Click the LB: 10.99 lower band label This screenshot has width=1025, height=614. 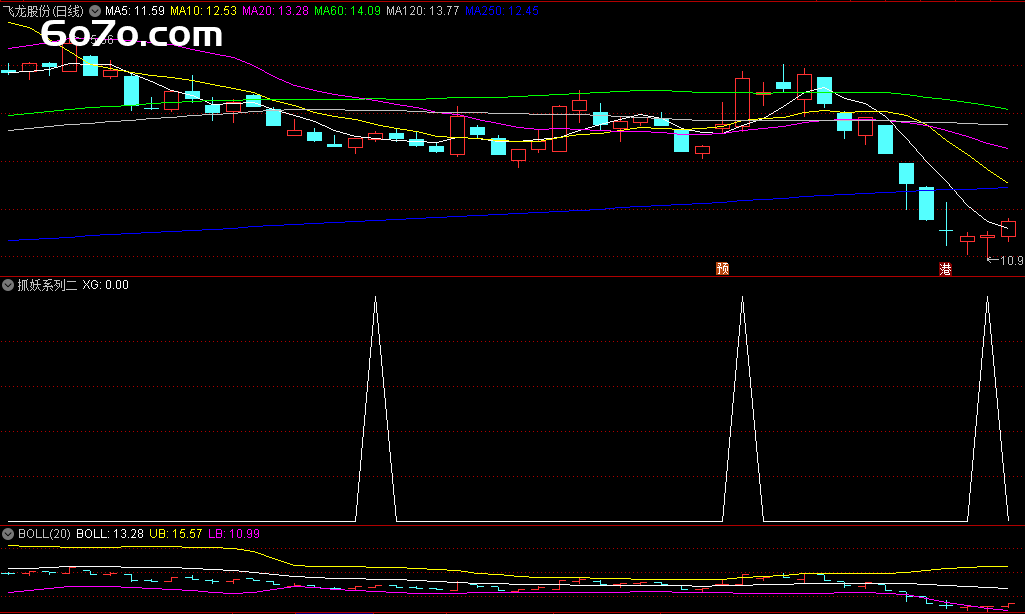coord(234,534)
